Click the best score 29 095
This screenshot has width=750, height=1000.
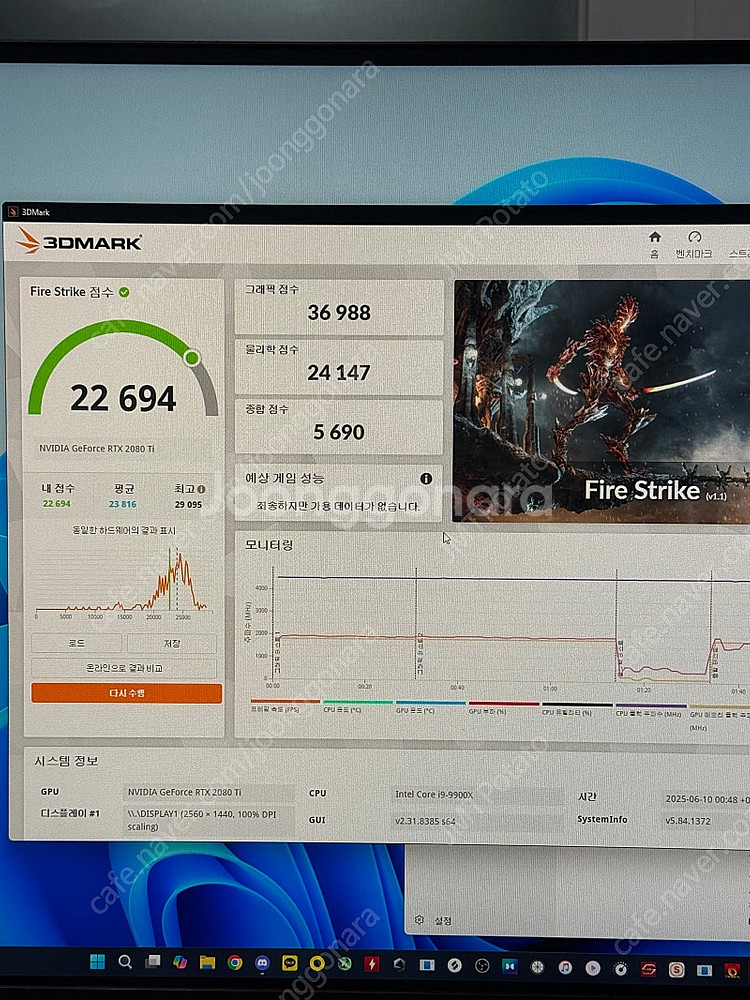click(188, 504)
